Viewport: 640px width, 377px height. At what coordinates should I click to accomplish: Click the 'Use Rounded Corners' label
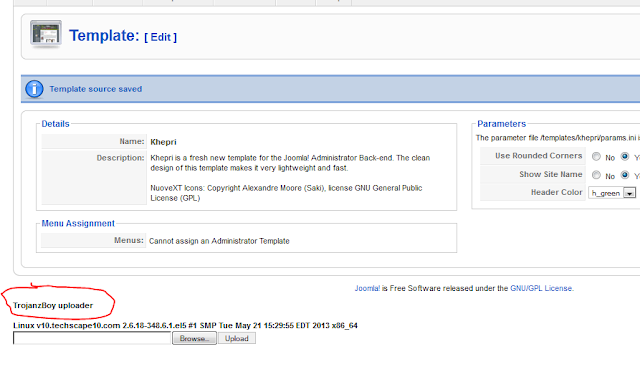538,156
